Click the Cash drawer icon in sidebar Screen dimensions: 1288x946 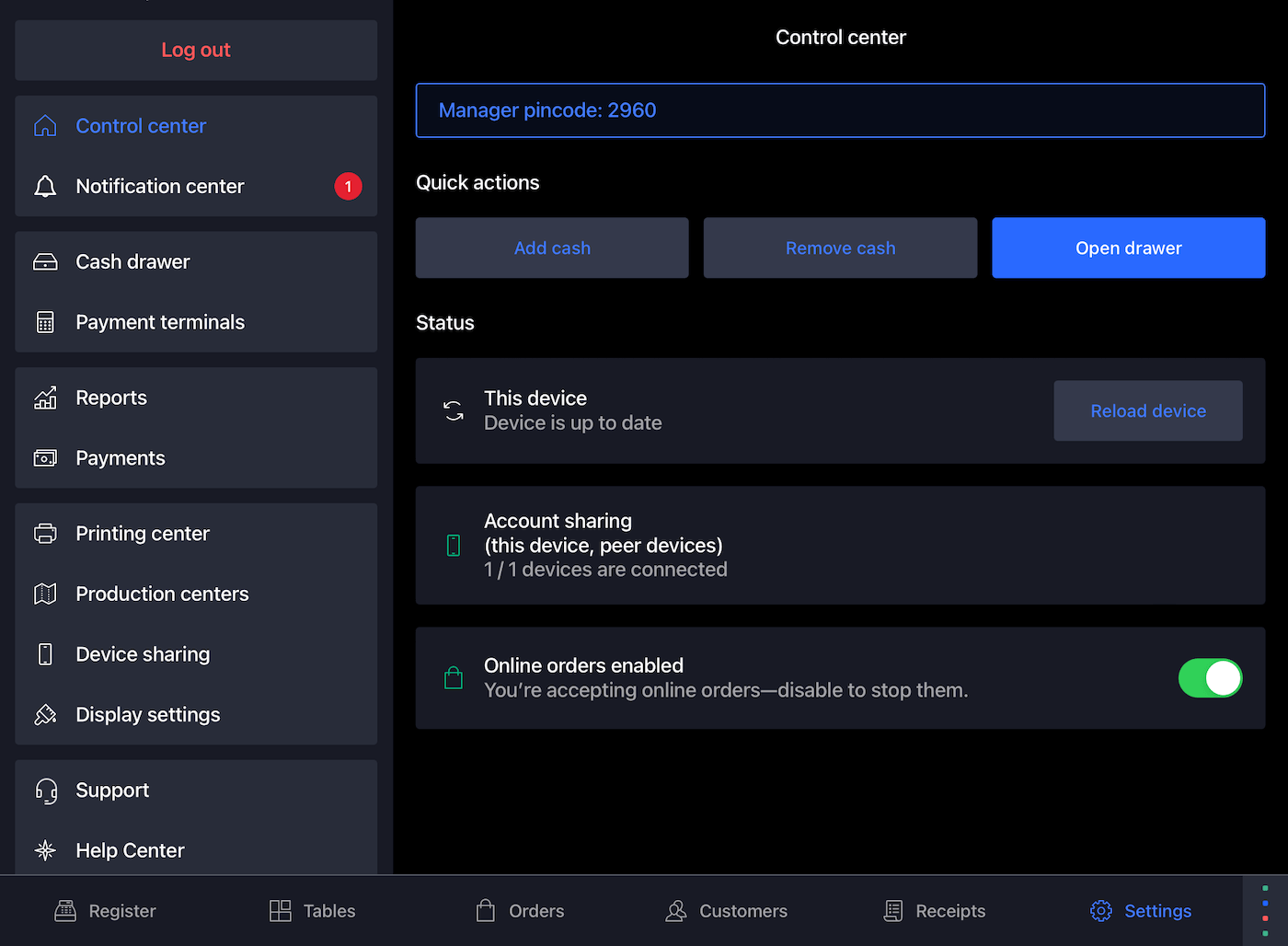click(x=45, y=262)
